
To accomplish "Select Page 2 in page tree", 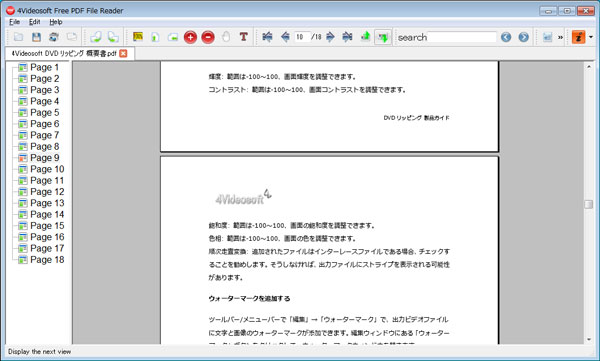I will pos(44,78).
